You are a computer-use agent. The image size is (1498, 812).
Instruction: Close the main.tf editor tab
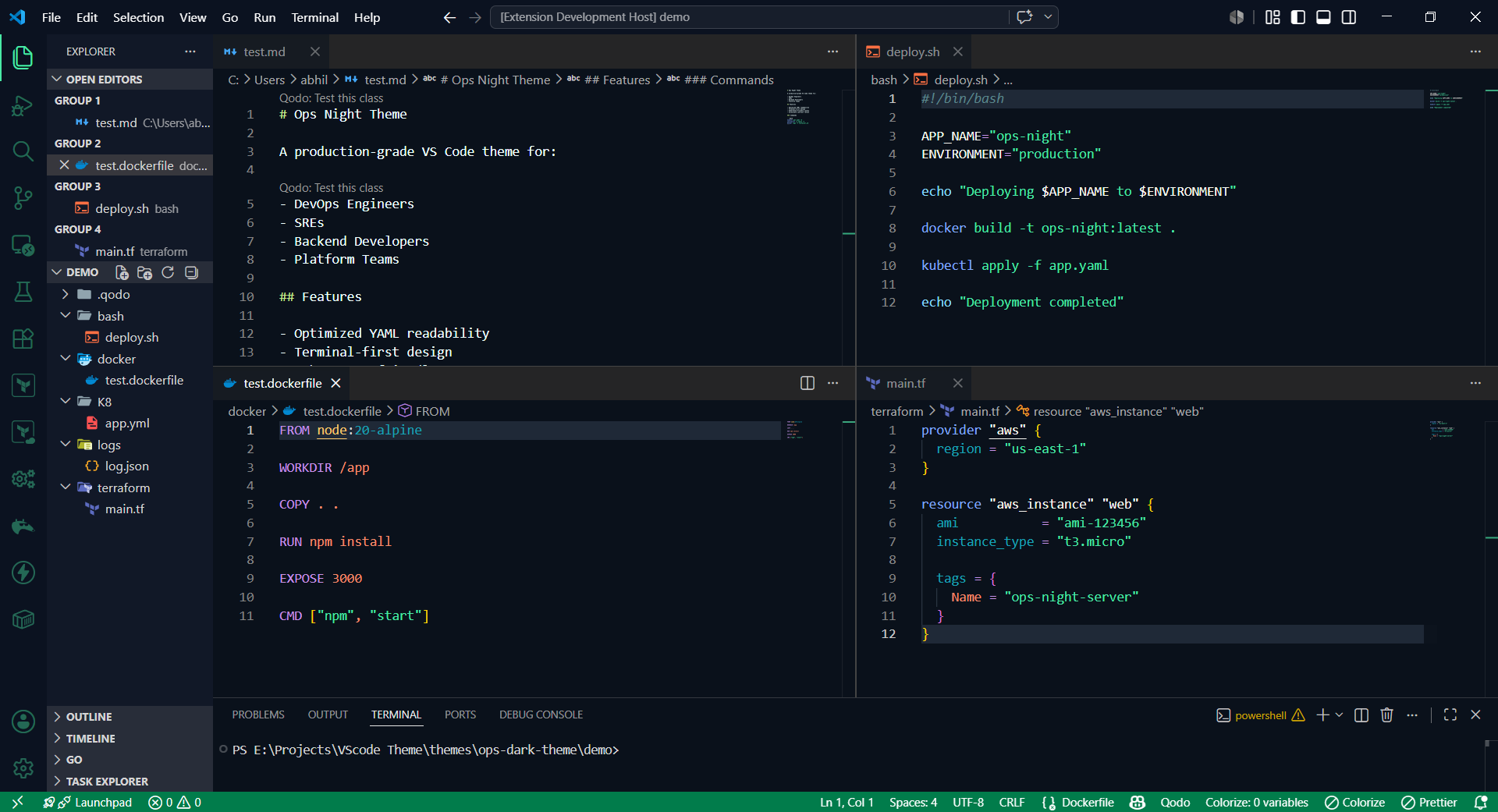point(958,383)
